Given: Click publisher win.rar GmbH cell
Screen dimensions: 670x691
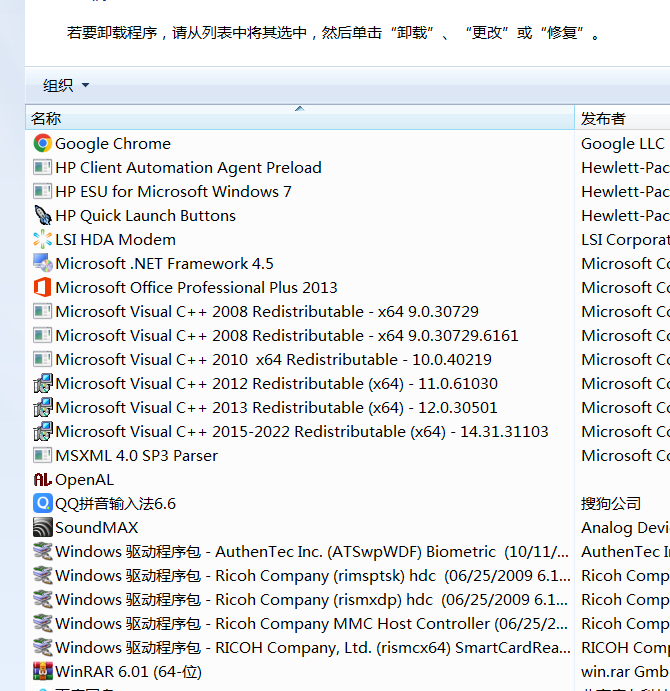Looking at the screenshot, I should tap(625, 671).
